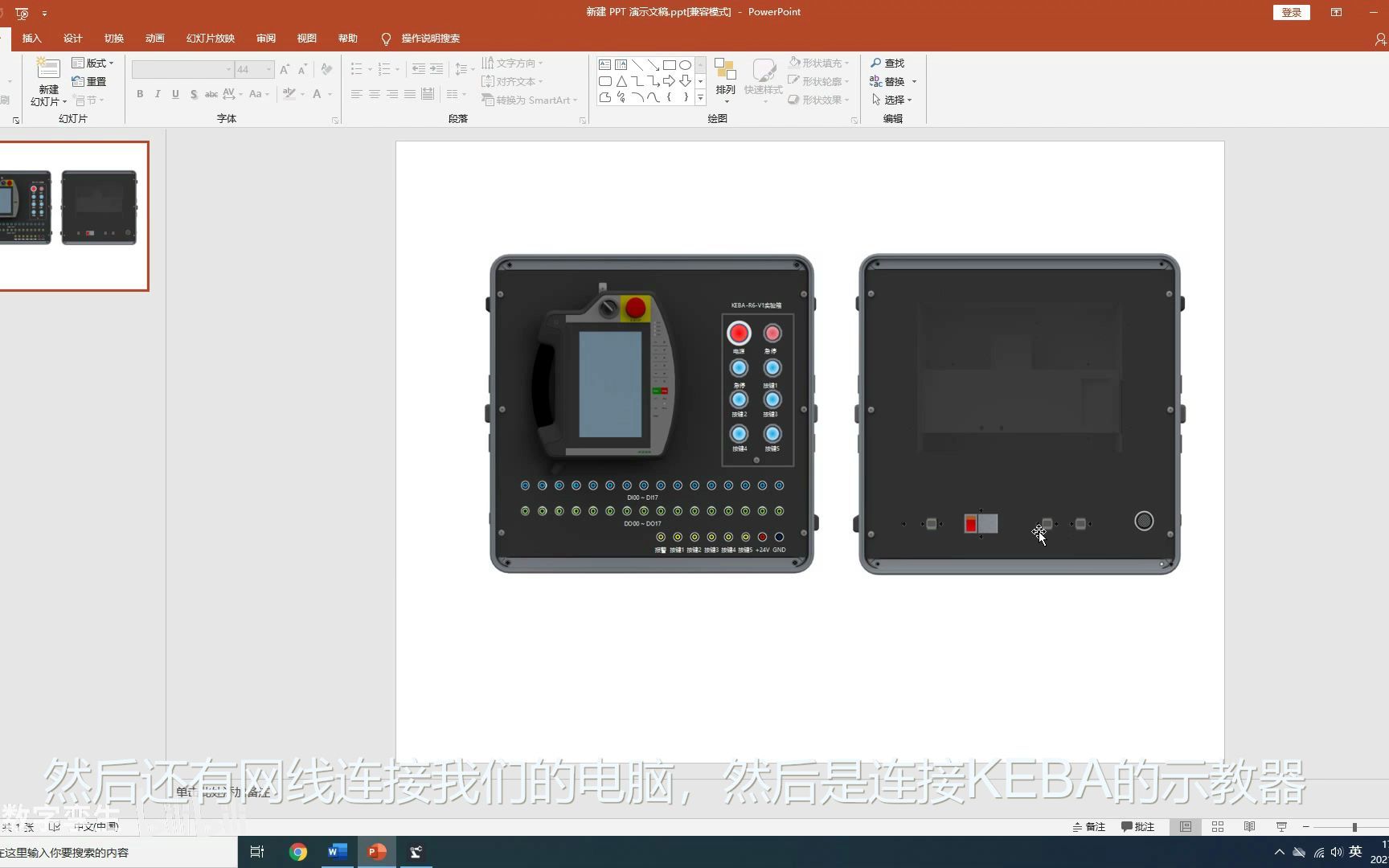Justify the paragraph text
This screenshot has width=1389, height=868.
click(409, 94)
